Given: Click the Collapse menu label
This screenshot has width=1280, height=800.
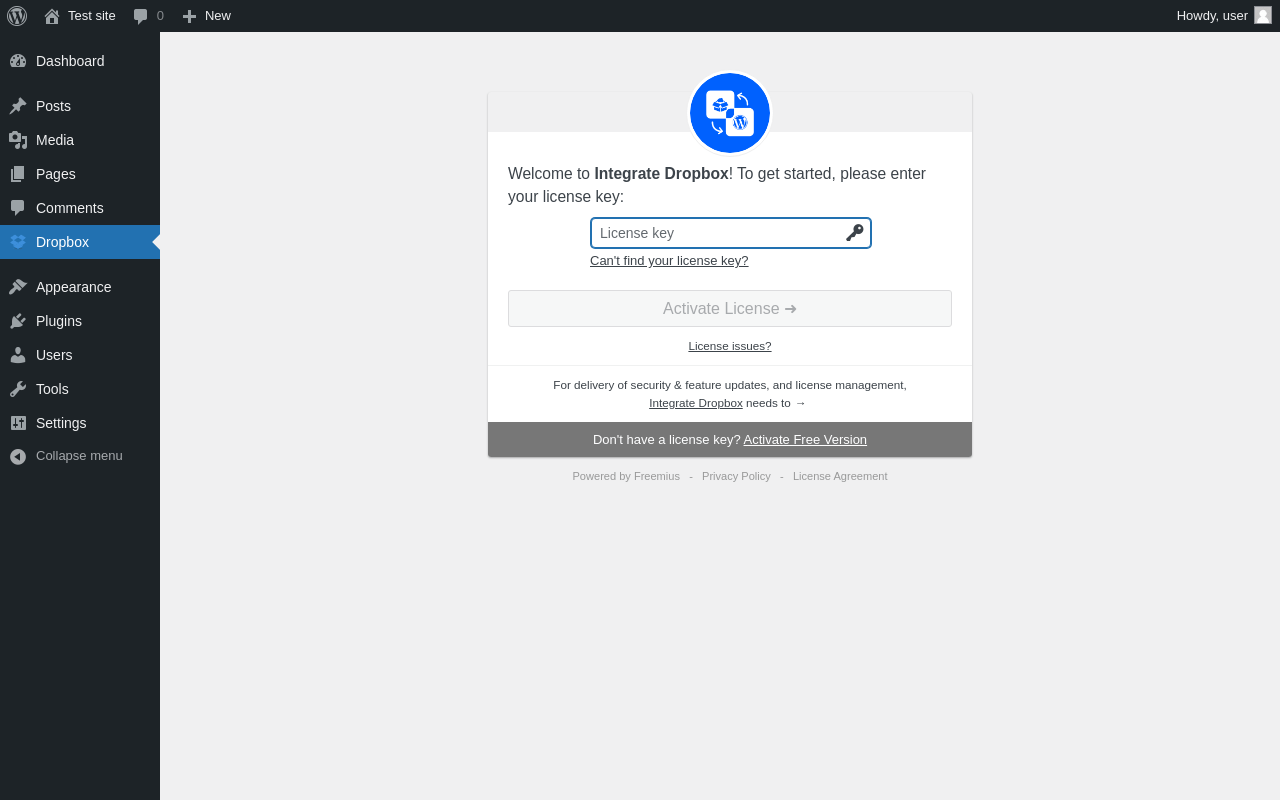Looking at the screenshot, I should click(79, 456).
